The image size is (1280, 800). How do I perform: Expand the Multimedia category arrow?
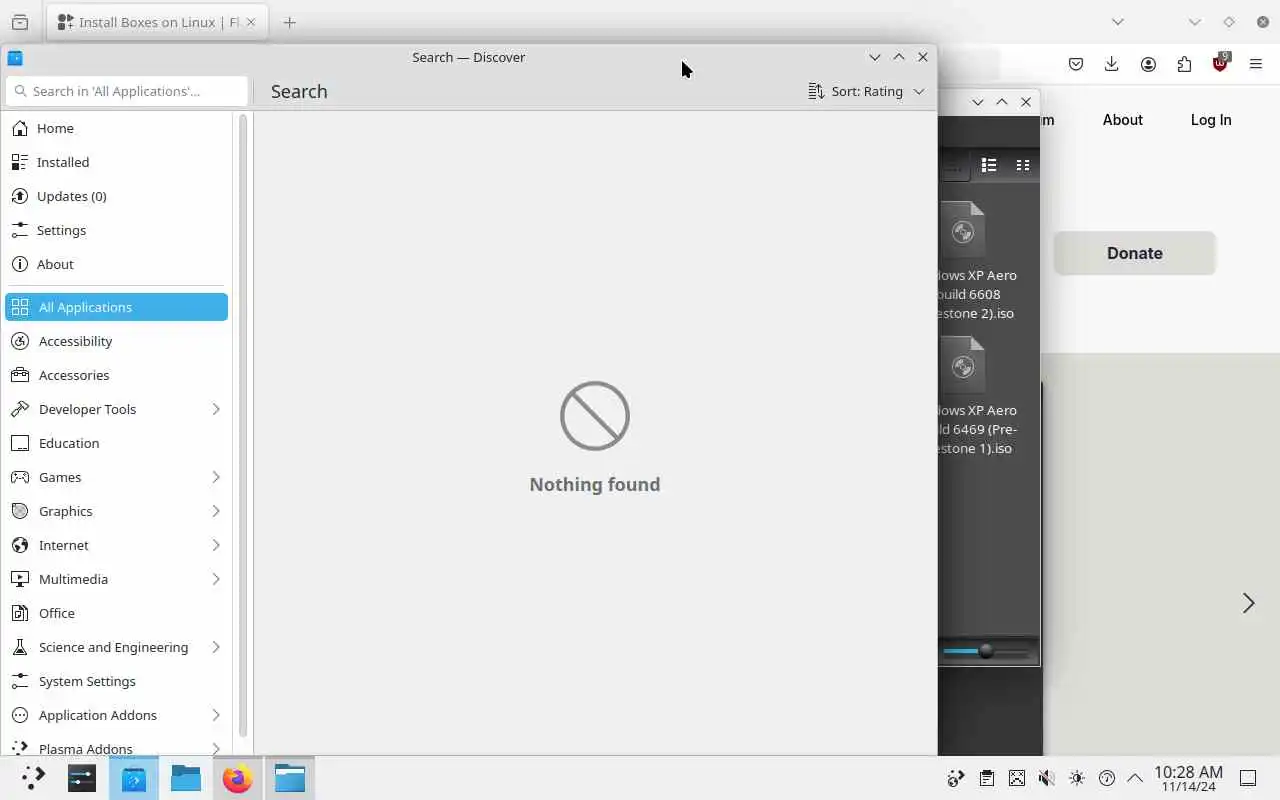(216, 579)
